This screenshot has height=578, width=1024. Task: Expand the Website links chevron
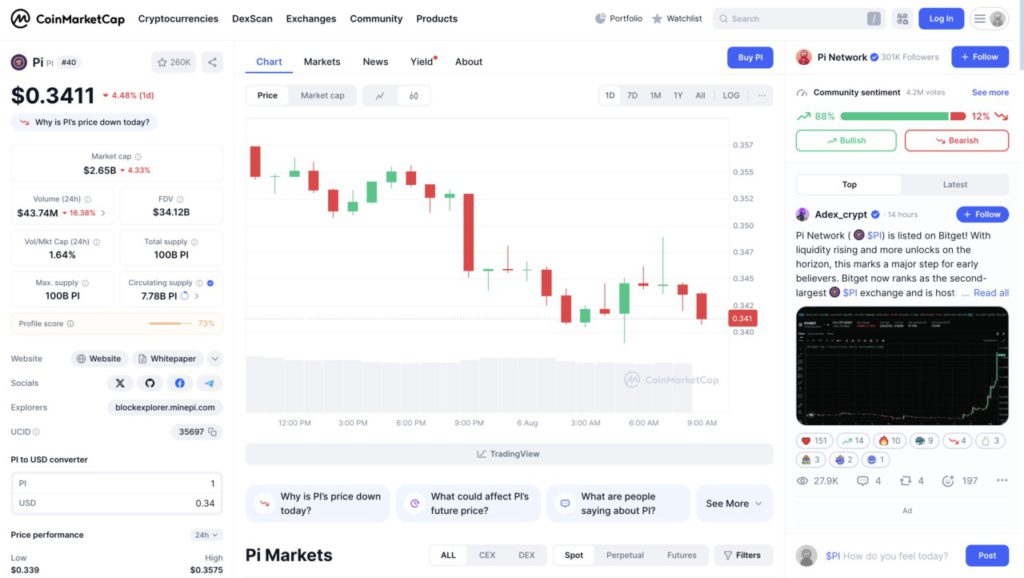[x=216, y=358]
